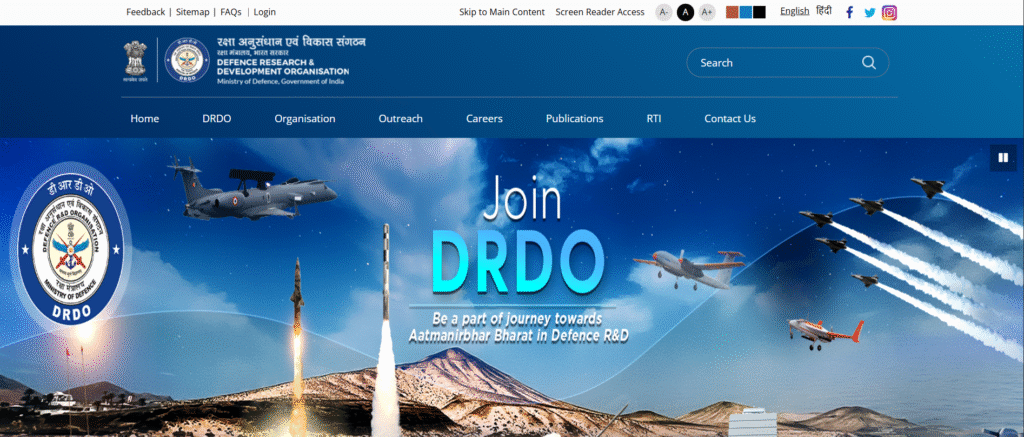Switch site language to Hindi

coord(824,11)
